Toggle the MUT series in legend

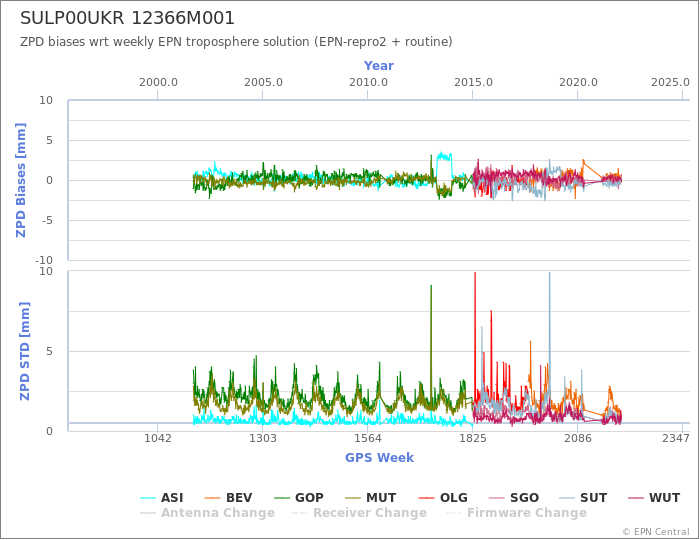point(371,498)
